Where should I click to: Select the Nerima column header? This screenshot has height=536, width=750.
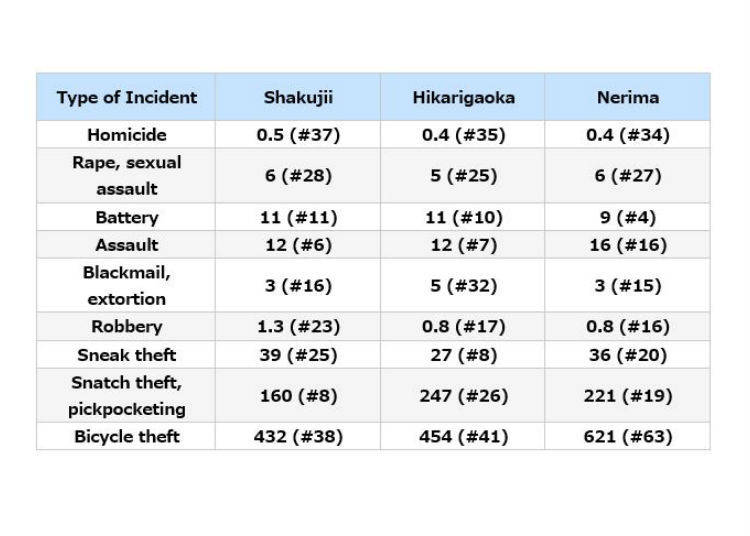[x=628, y=98]
